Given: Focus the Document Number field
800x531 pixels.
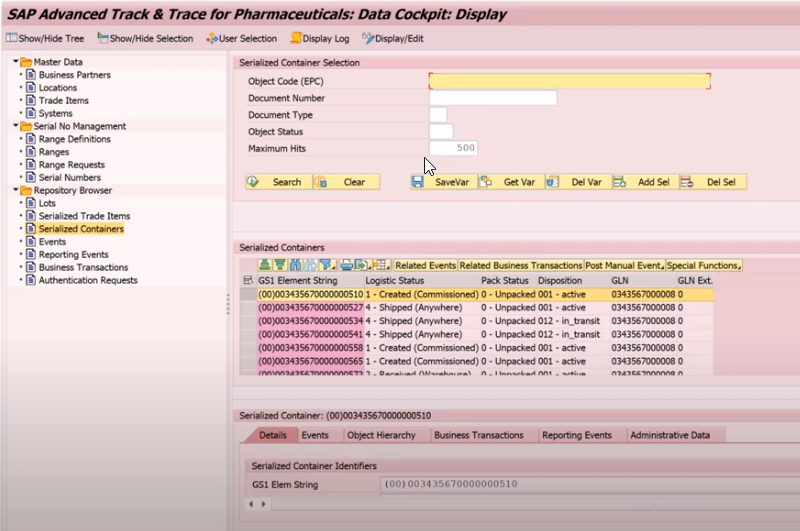Looking at the screenshot, I should point(493,98).
